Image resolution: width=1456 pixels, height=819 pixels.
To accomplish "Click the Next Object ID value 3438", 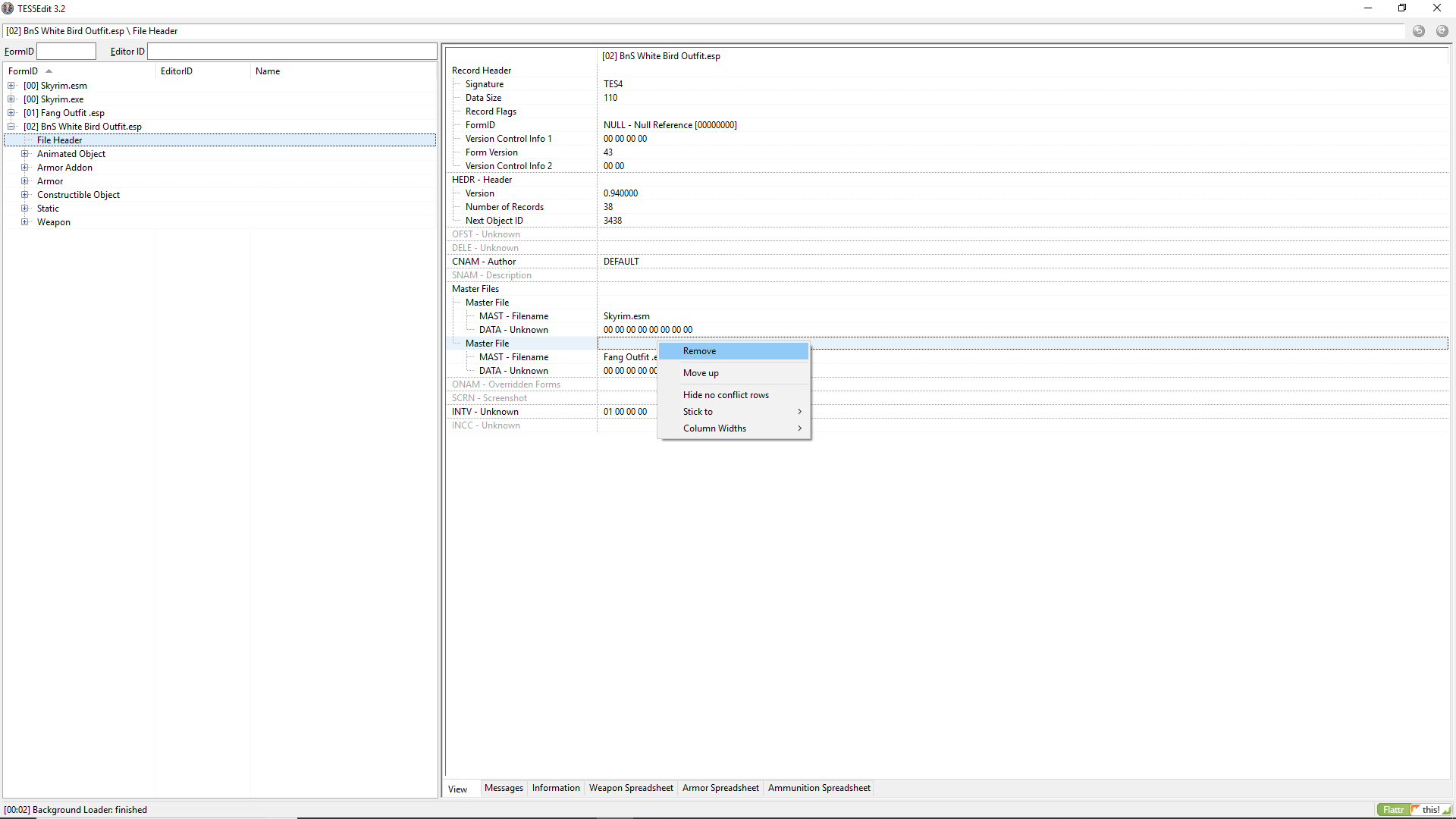I will click(613, 221).
